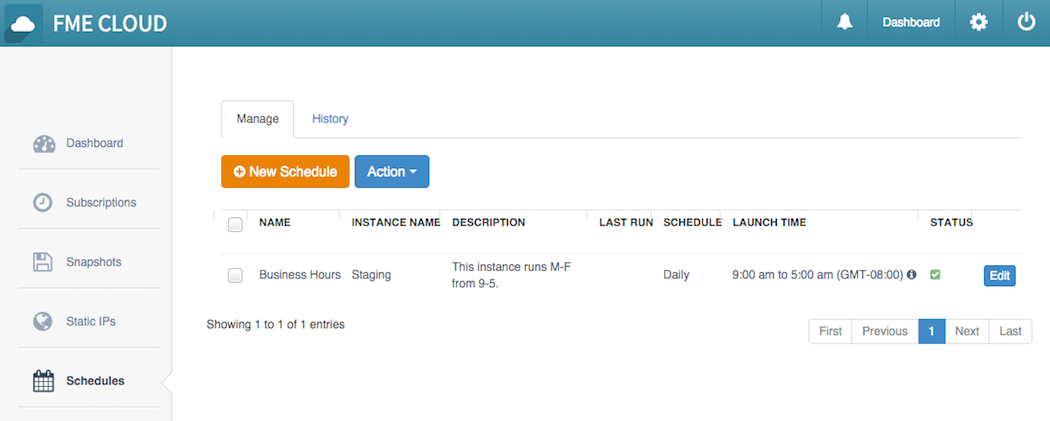Open the Action dropdown menu
Viewport: 1050px width, 421px height.
pos(392,172)
